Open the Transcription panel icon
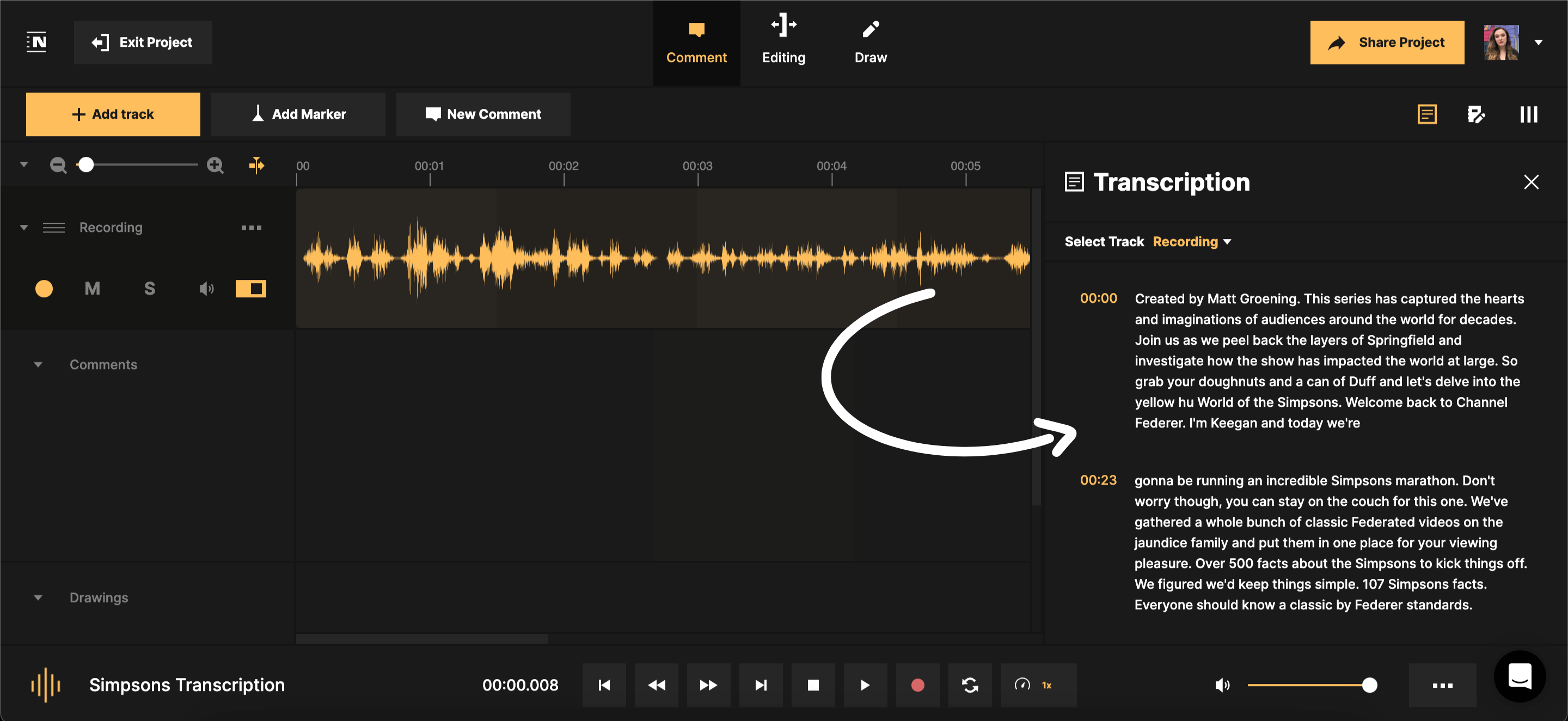Image resolution: width=1568 pixels, height=721 pixels. (1428, 114)
